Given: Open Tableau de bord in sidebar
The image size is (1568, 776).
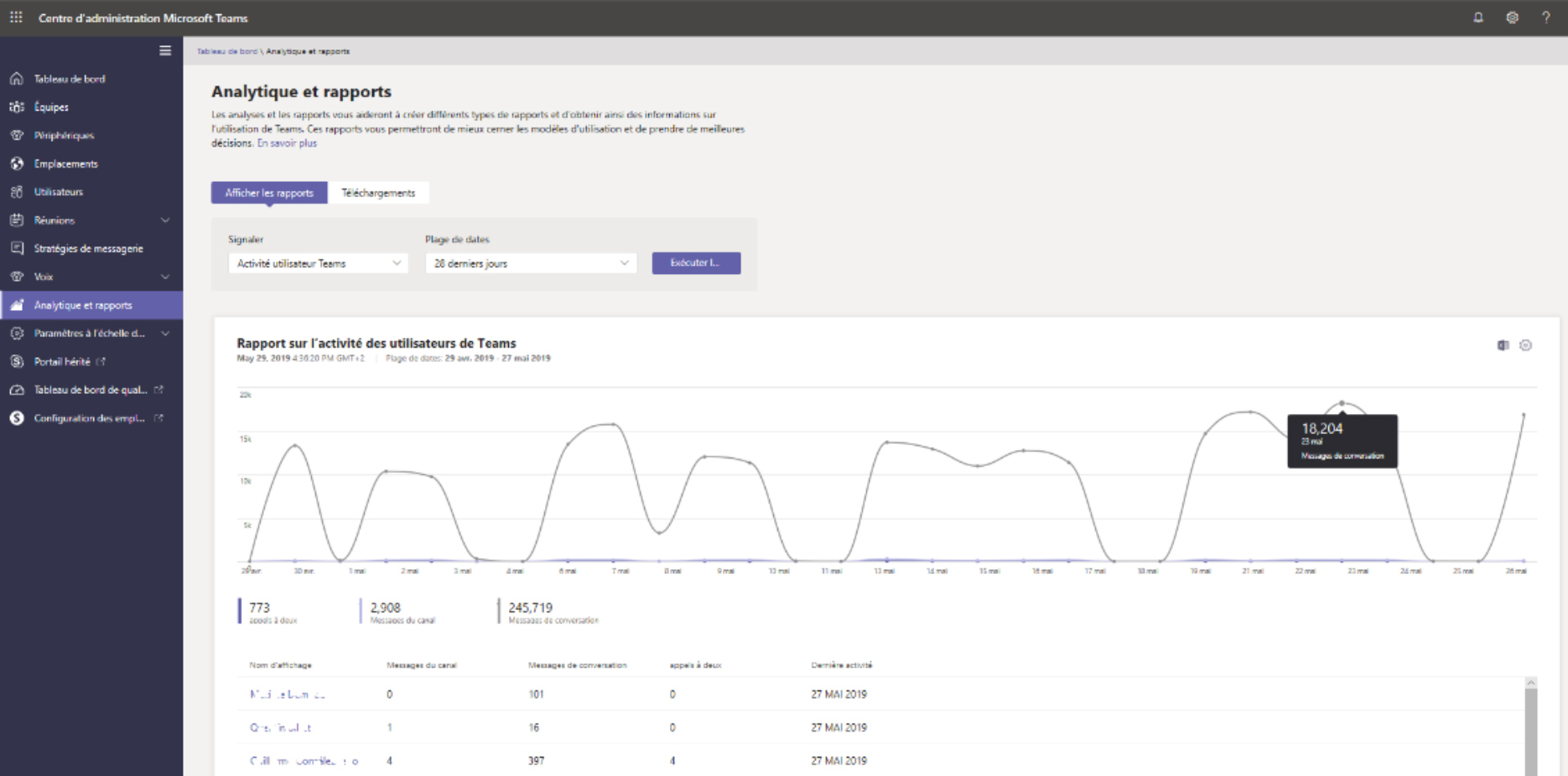Looking at the screenshot, I should click(70, 79).
